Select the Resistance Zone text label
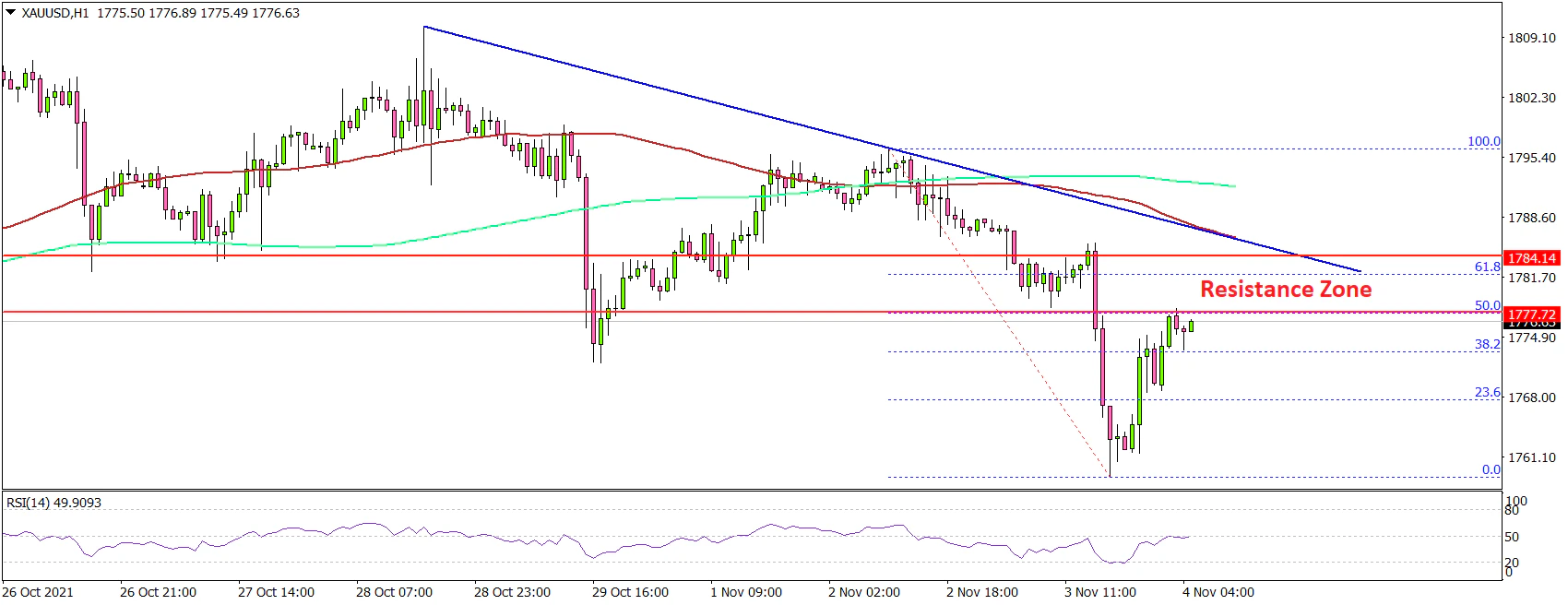The height and width of the screenshot is (605, 1568). pos(1285,290)
